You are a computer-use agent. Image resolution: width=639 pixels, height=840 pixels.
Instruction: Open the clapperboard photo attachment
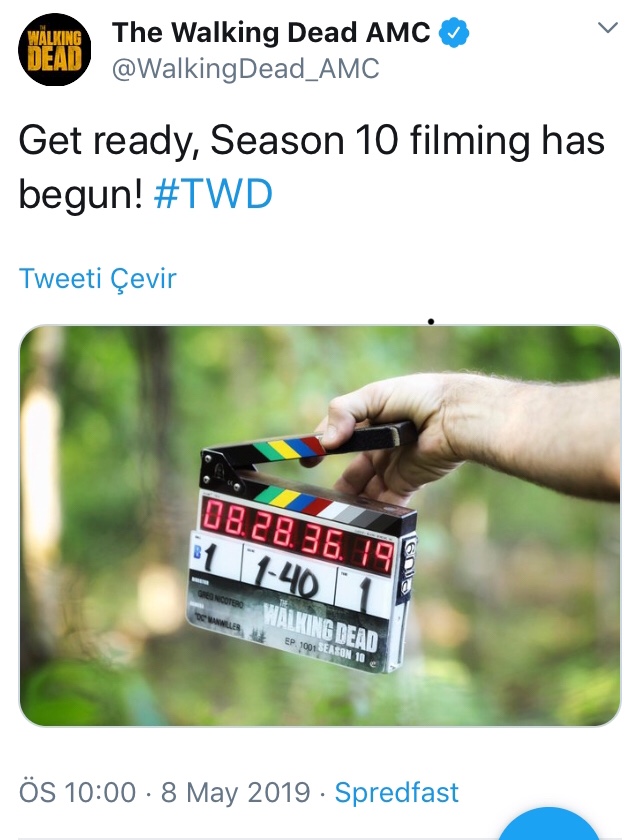coord(320,526)
